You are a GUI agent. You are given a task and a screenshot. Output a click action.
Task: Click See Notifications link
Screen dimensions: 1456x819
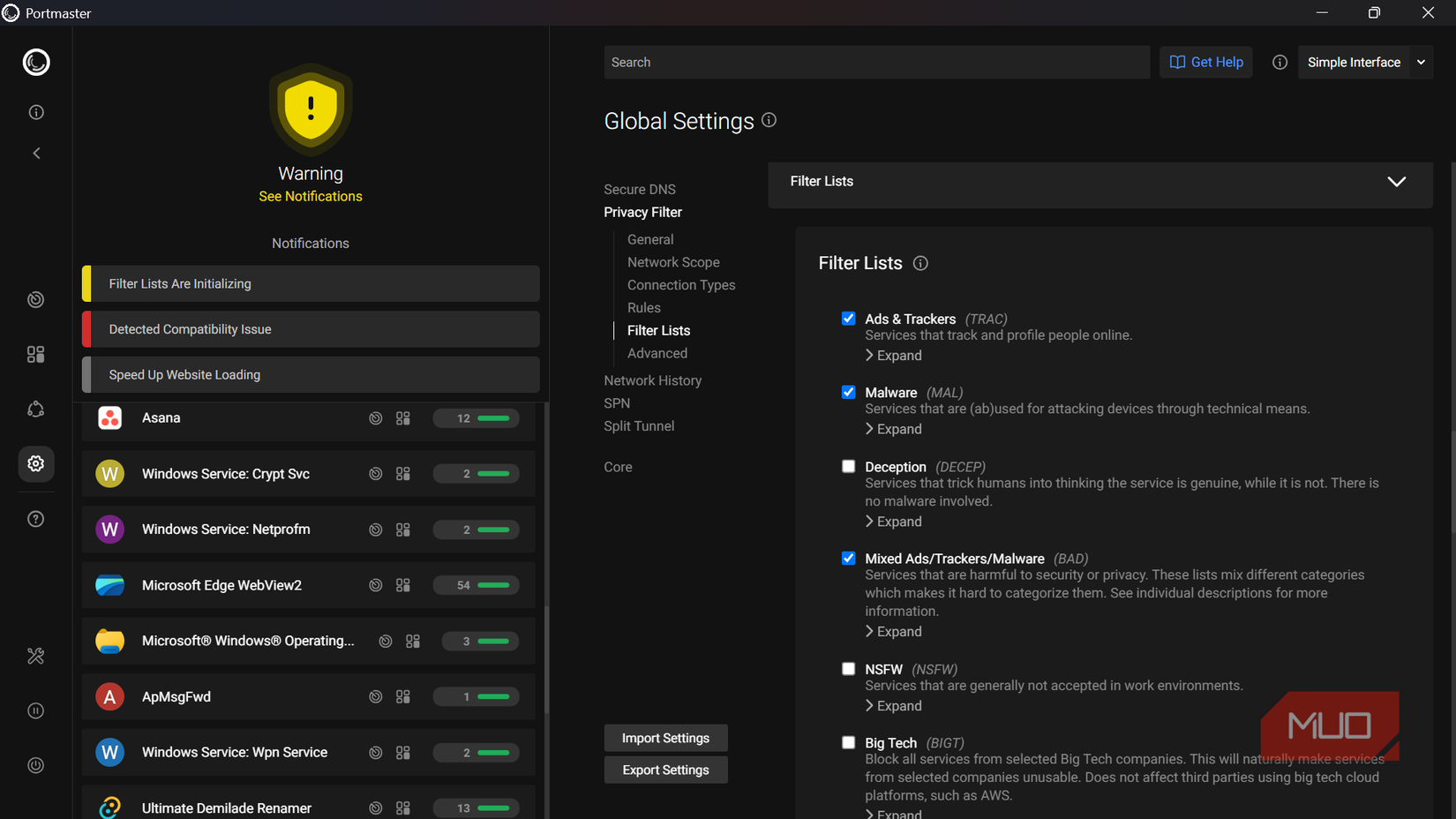[x=311, y=197]
